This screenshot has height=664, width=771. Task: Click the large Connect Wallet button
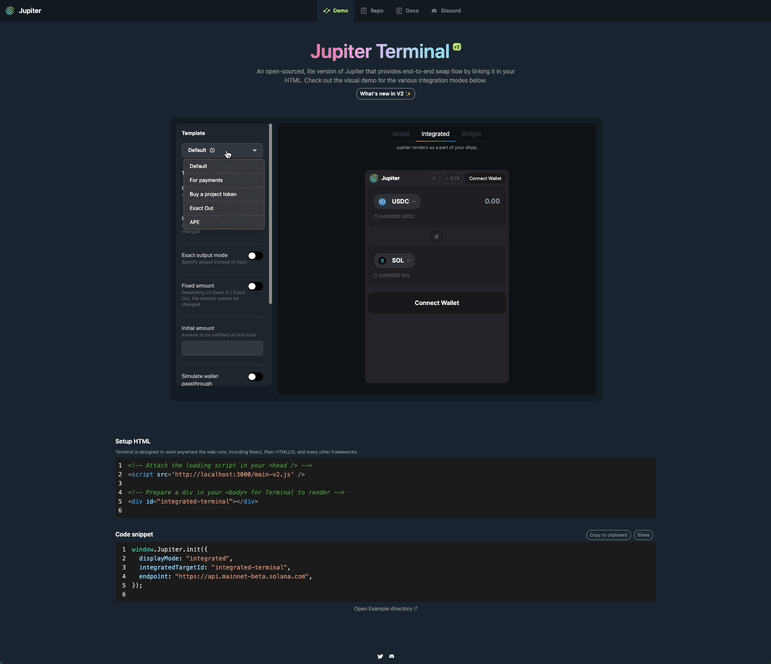coord(437,303)
